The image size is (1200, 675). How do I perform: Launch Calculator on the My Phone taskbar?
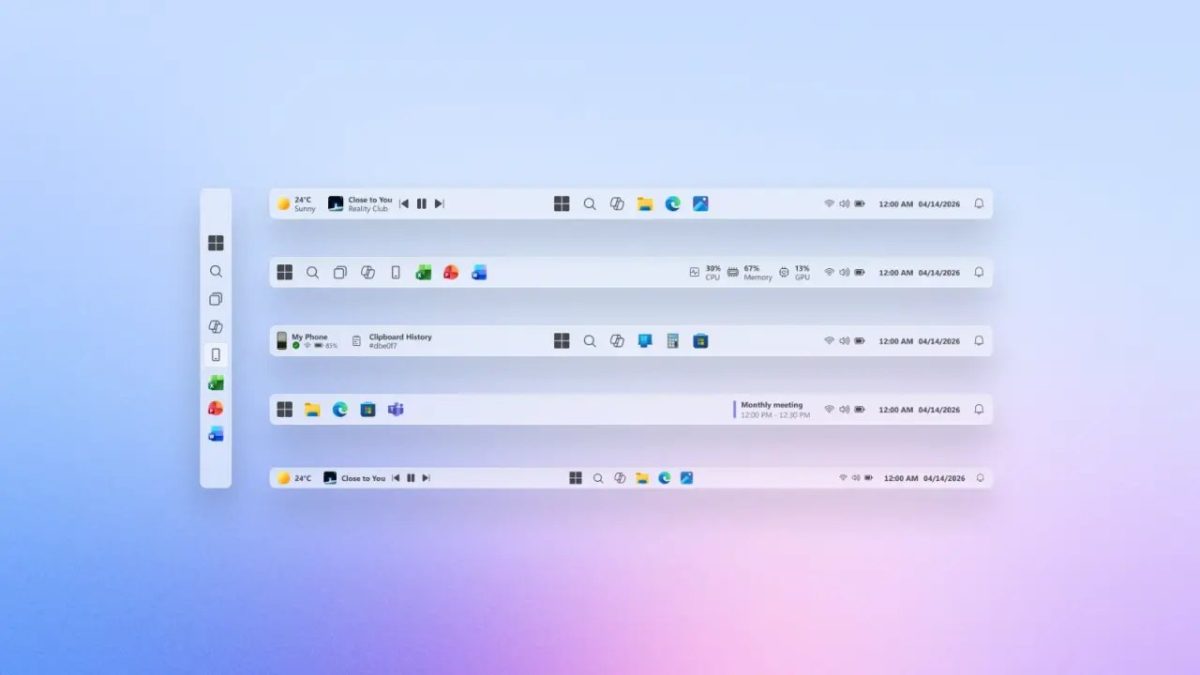click(x=673, y=341)
